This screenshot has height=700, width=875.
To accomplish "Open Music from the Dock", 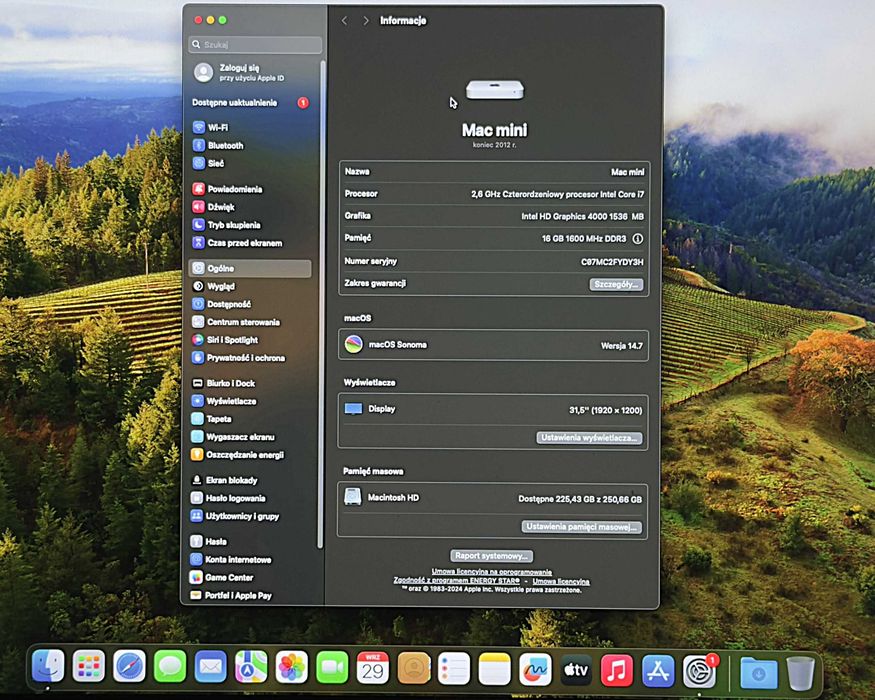I will point(617,670).
